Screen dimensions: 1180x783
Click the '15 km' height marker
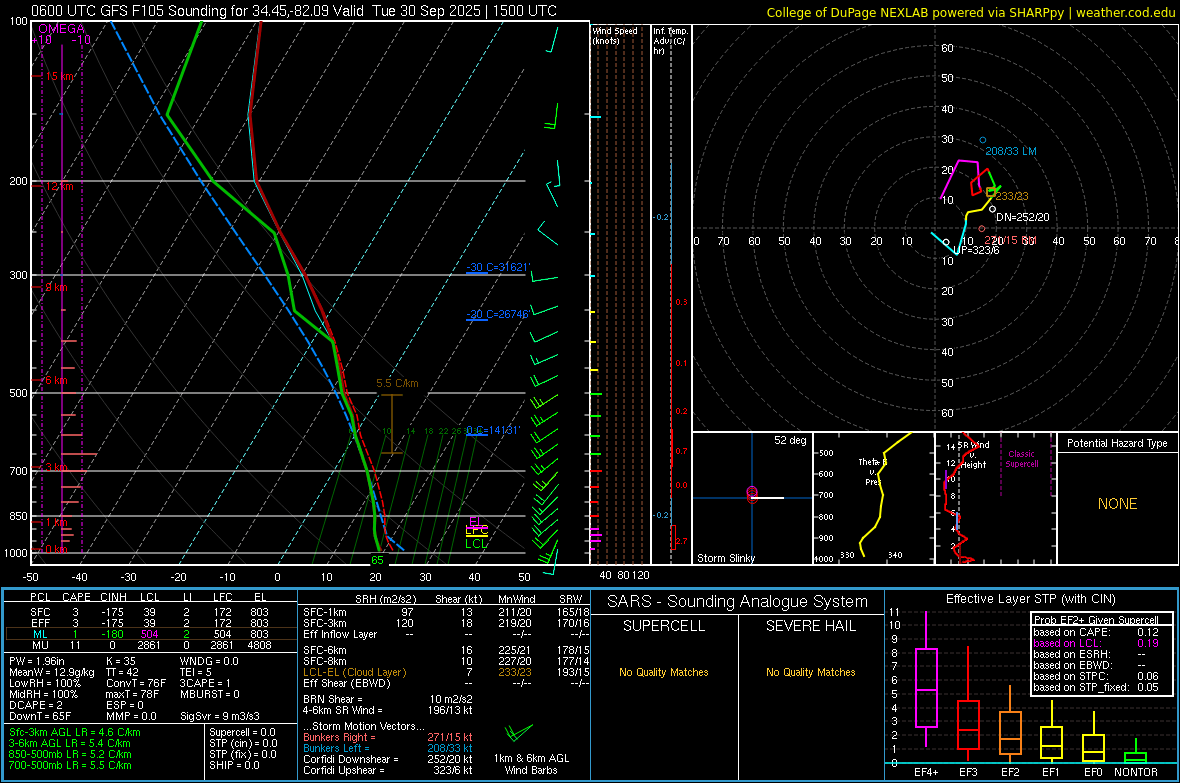click(x=60, y=76)
